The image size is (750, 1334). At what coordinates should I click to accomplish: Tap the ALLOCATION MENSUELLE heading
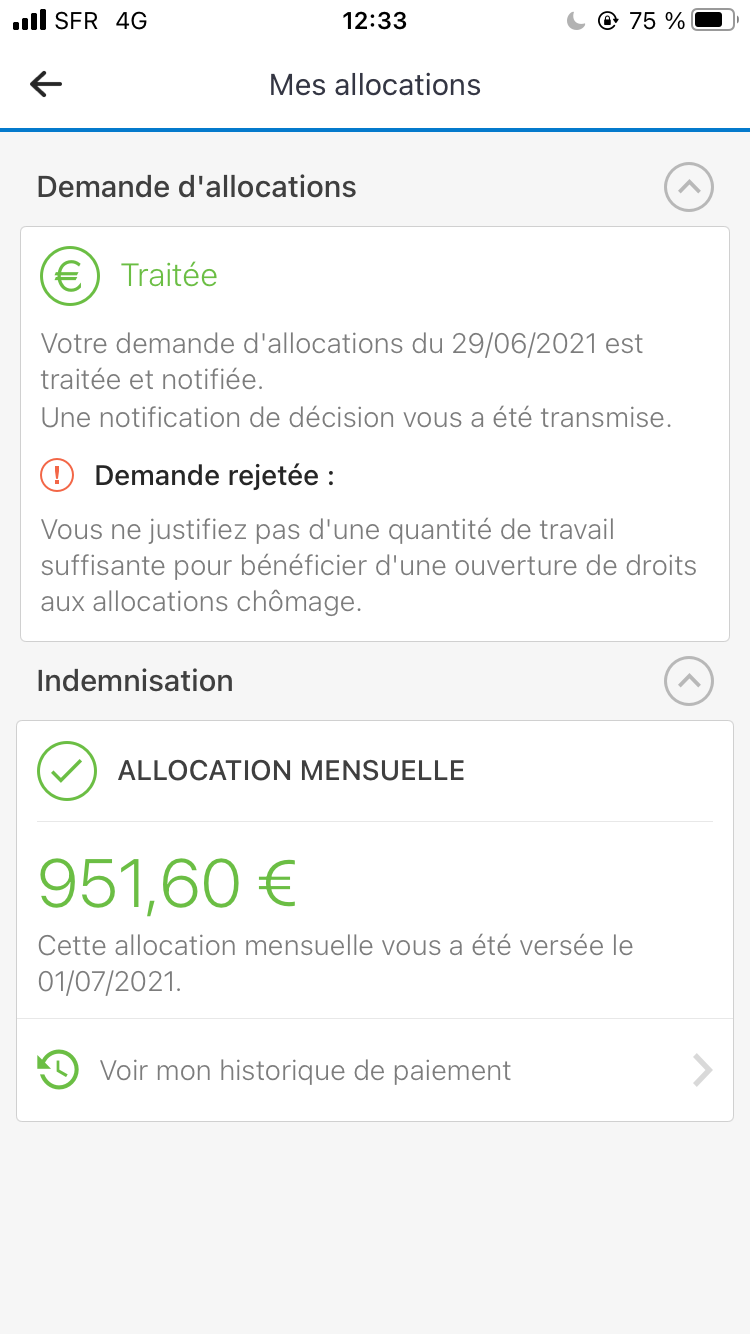click(291, 771)
